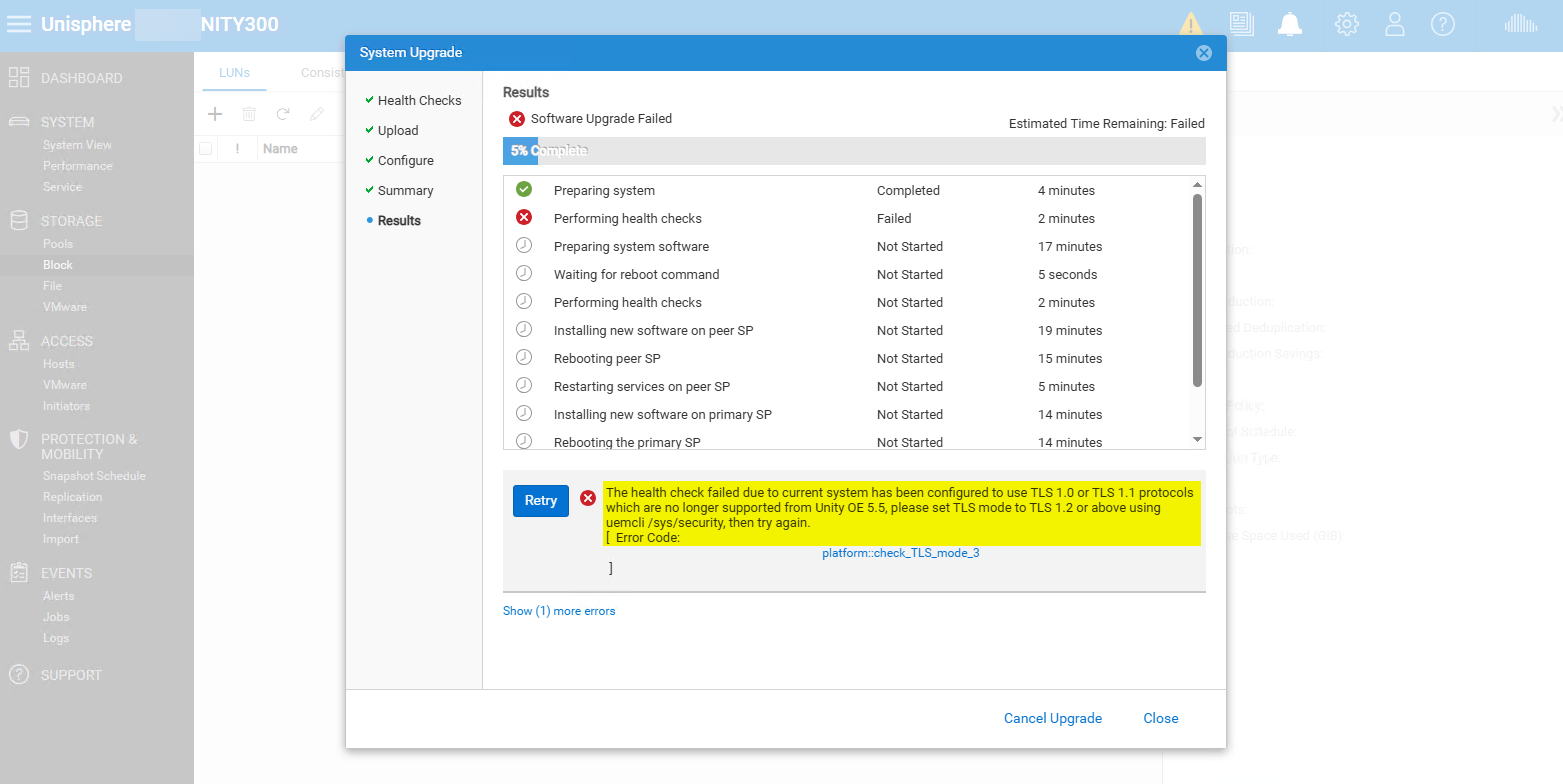Select Pools under Storage in sidebar
The image size is (1563, 784).
point(58,244)
